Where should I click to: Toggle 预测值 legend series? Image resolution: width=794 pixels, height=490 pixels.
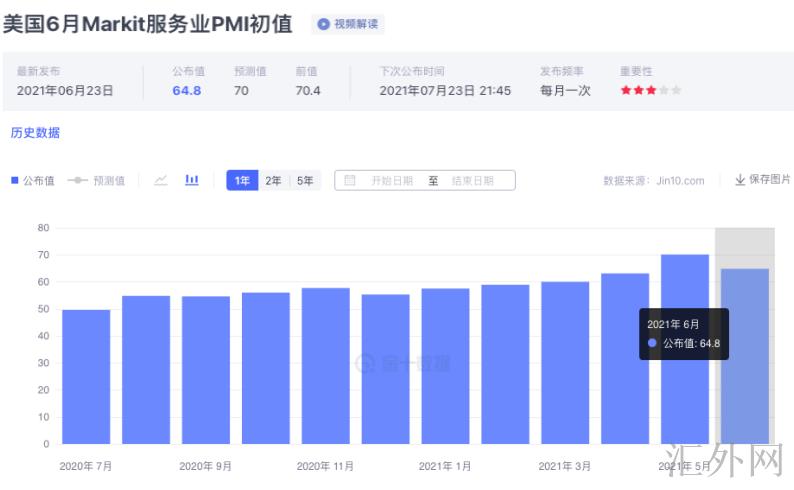97,181
